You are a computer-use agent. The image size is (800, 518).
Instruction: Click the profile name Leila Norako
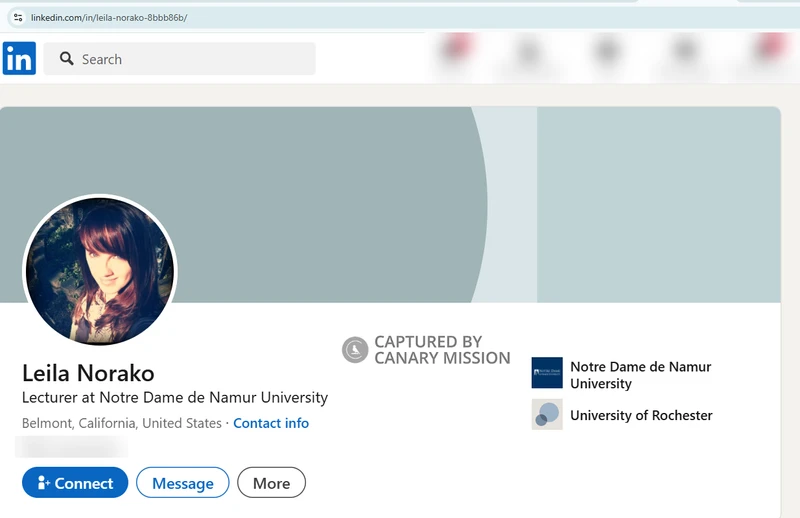(88, 373)
